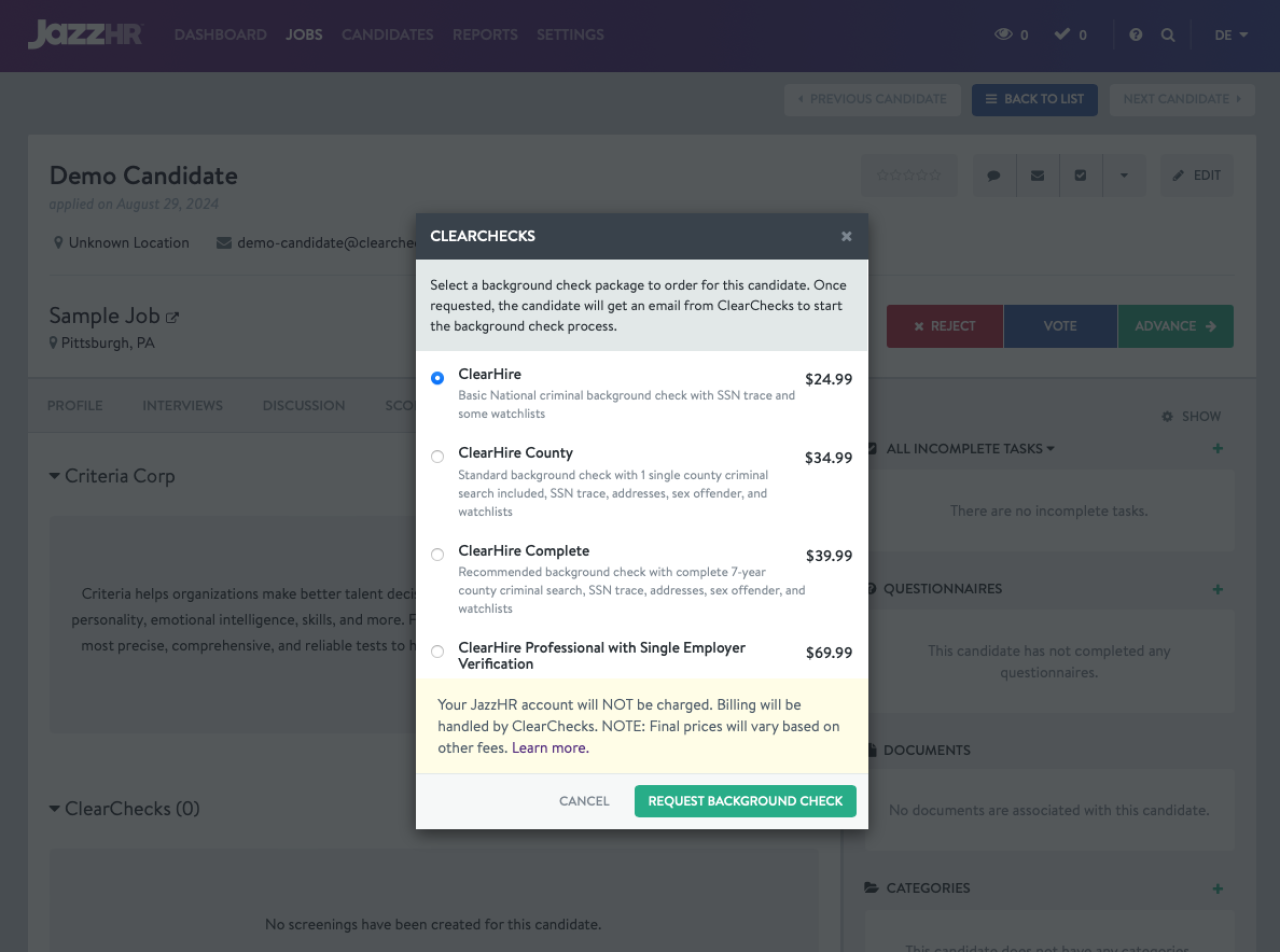
Task: Switch to the Interviews tab
Action: click(x=182, y=406)
